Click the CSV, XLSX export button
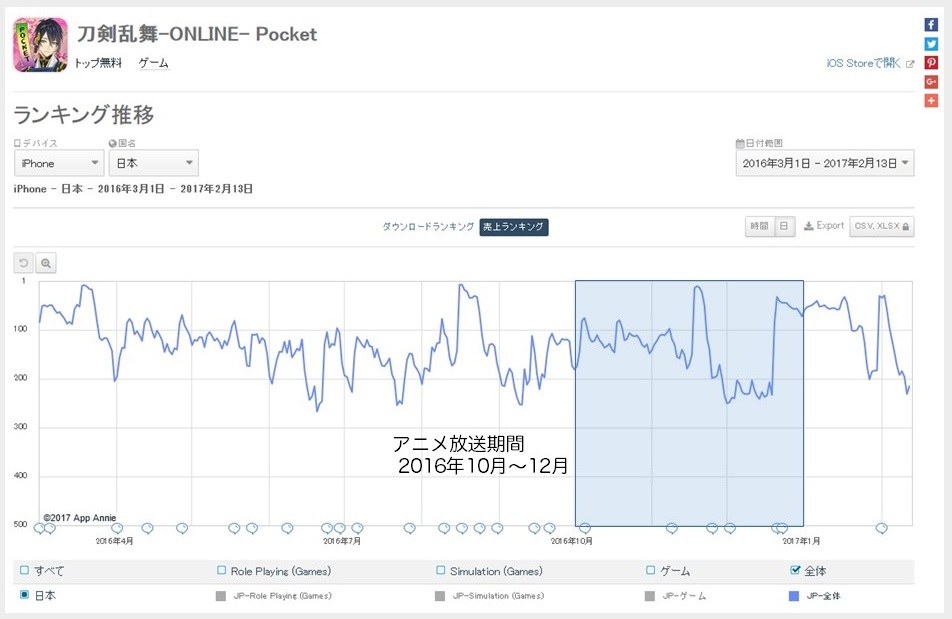Image resolution: width=952 pixels, height=619 pixels. pos(882,226)
